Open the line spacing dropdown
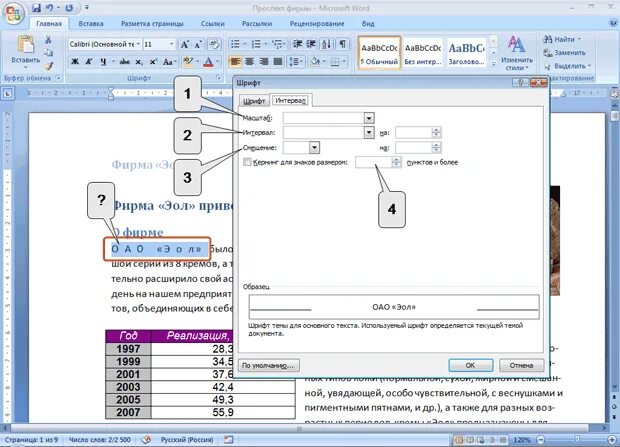Screen dimensions: 620x447 pos(296,61)
